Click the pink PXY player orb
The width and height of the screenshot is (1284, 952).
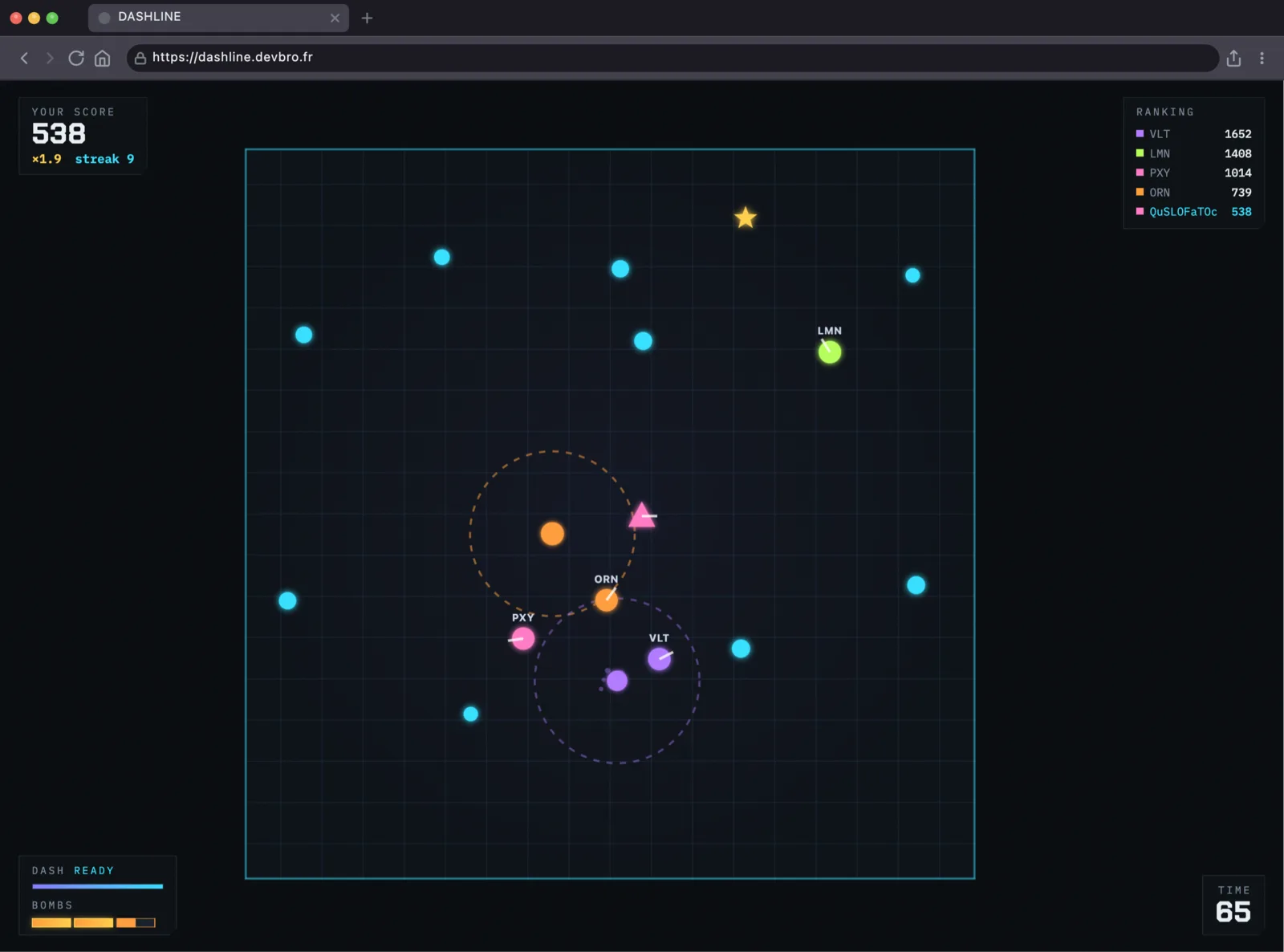(523, 639)
